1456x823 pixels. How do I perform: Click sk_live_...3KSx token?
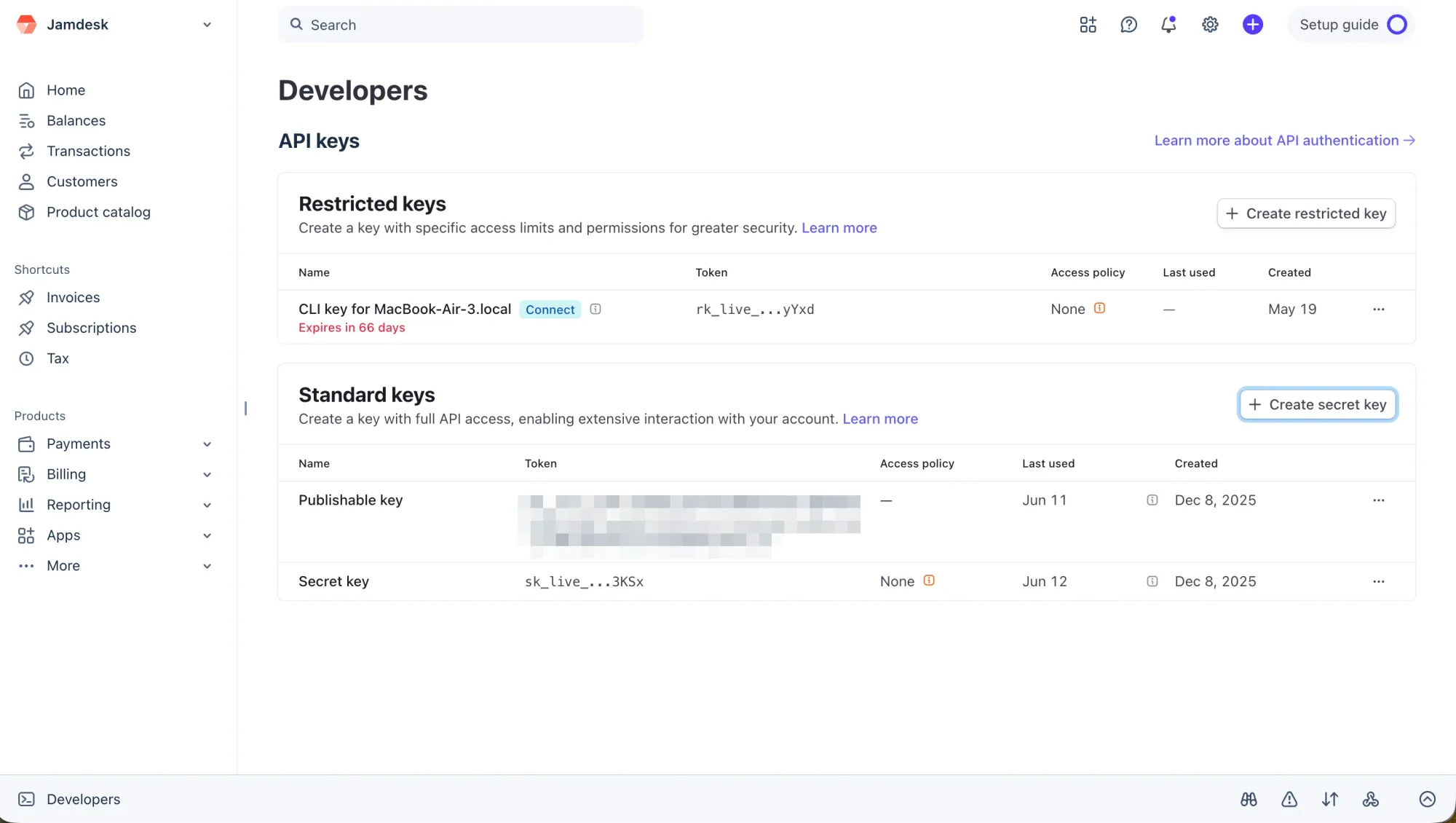[x=584, y=582]
